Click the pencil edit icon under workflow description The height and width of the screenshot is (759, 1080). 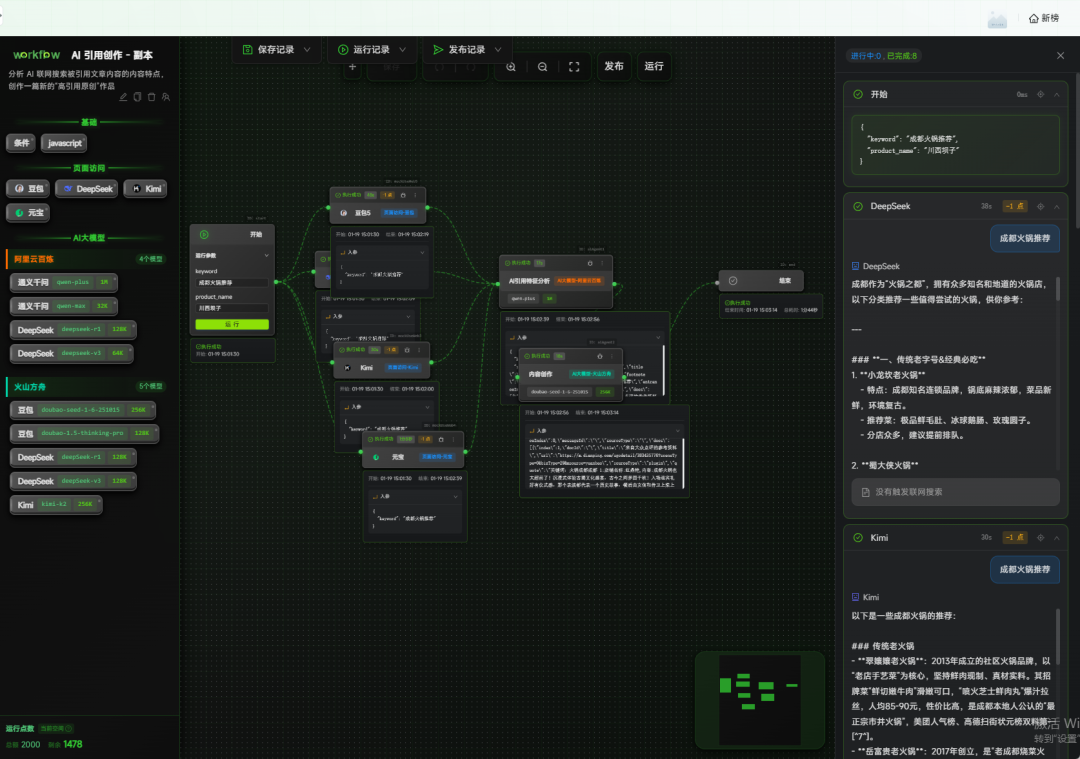(x=124, y=97)
